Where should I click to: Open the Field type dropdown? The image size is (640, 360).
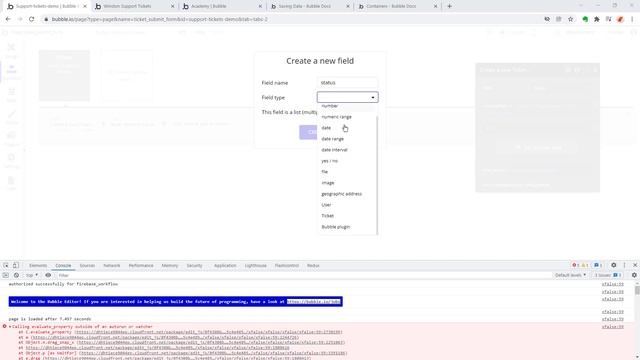pos(347,97)
